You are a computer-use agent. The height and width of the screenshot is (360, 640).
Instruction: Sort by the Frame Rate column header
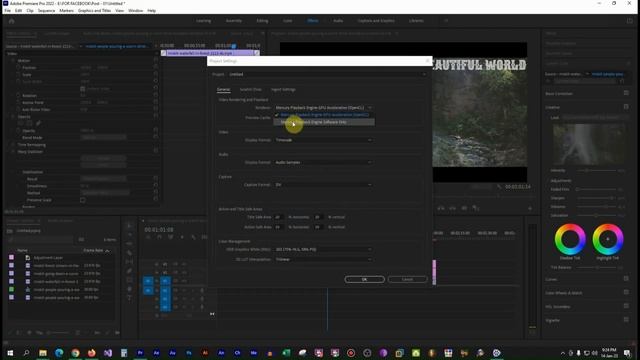[x=93, y=251]
